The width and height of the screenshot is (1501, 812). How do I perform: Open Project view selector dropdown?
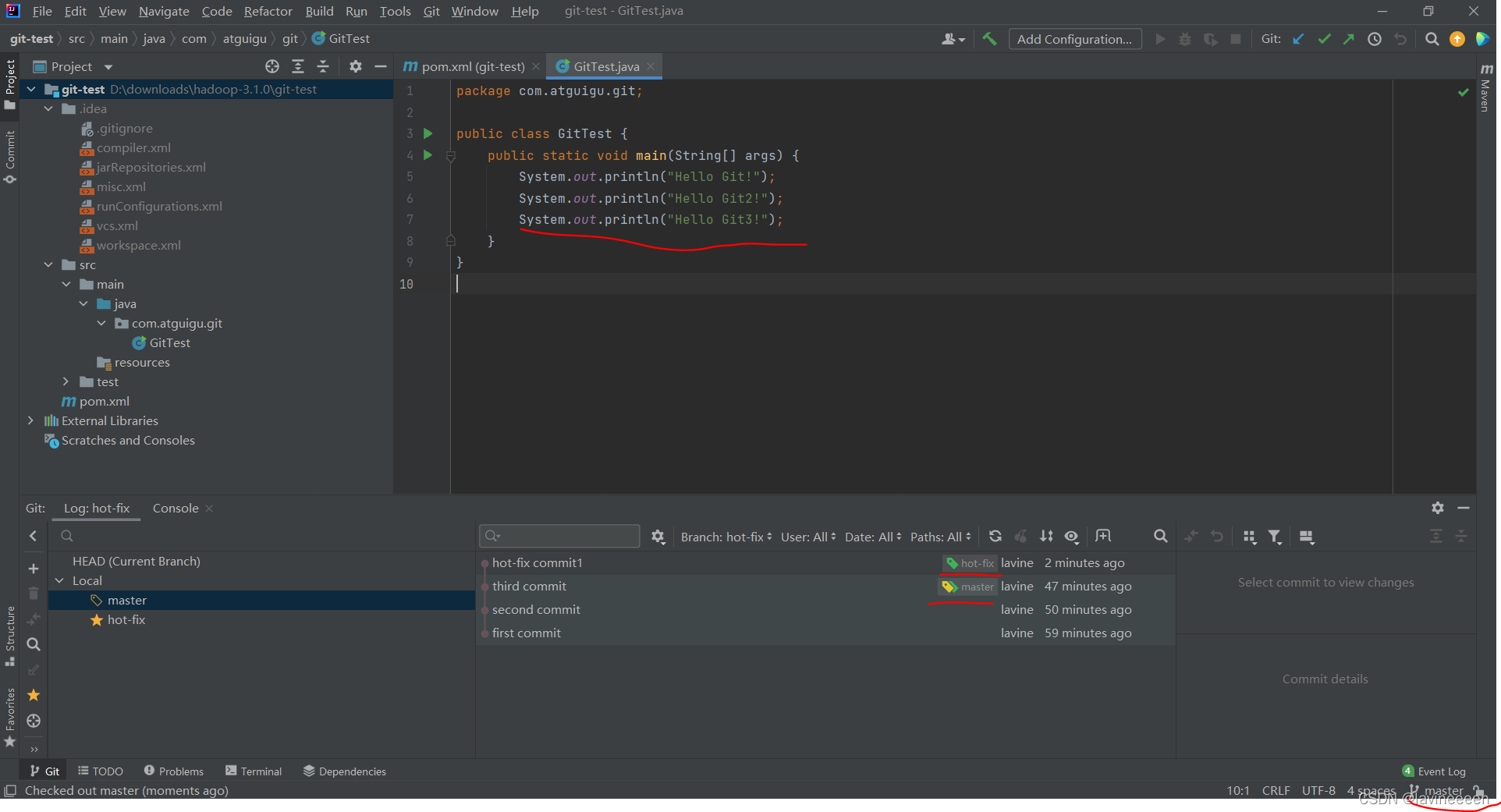click(73, 67)
